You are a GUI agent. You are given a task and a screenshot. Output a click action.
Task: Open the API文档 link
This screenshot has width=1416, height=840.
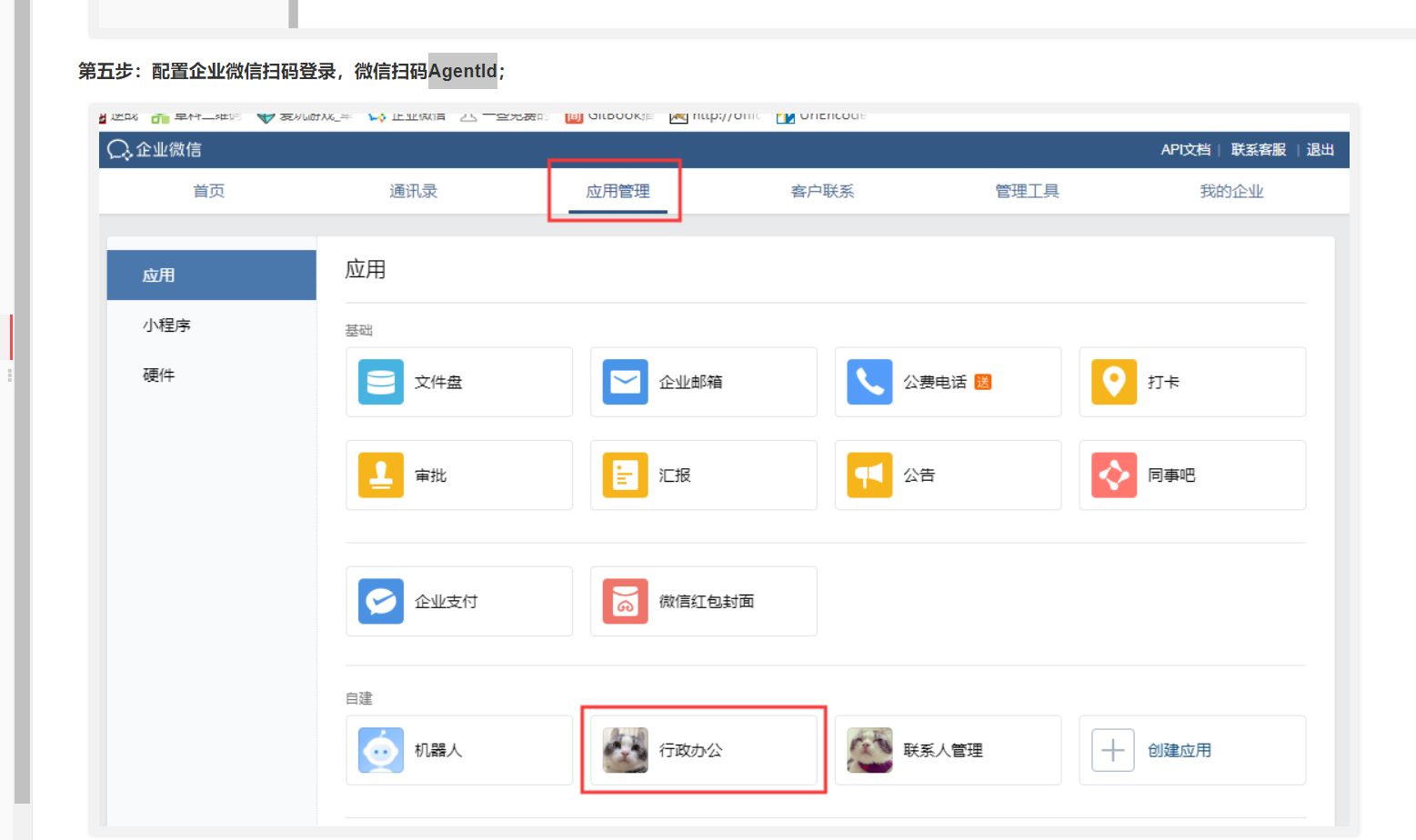[x=1185, y=150]
